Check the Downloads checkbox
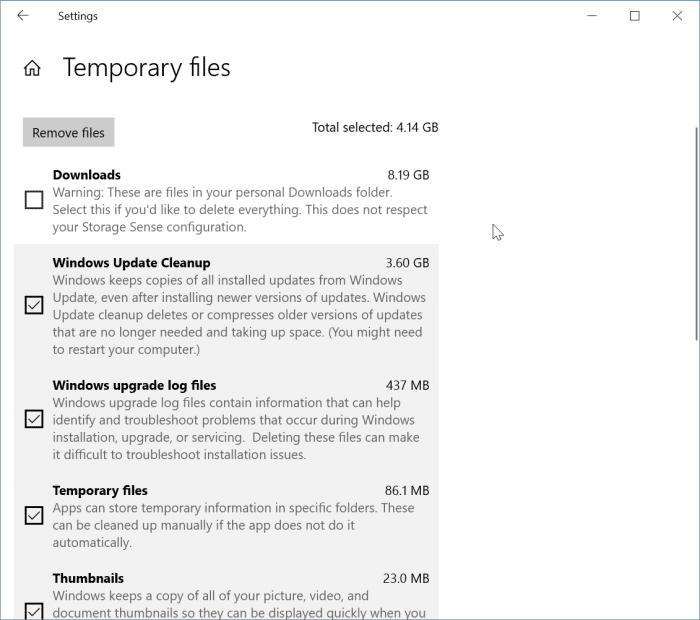The image size is (700, 620). coord(34,200)
